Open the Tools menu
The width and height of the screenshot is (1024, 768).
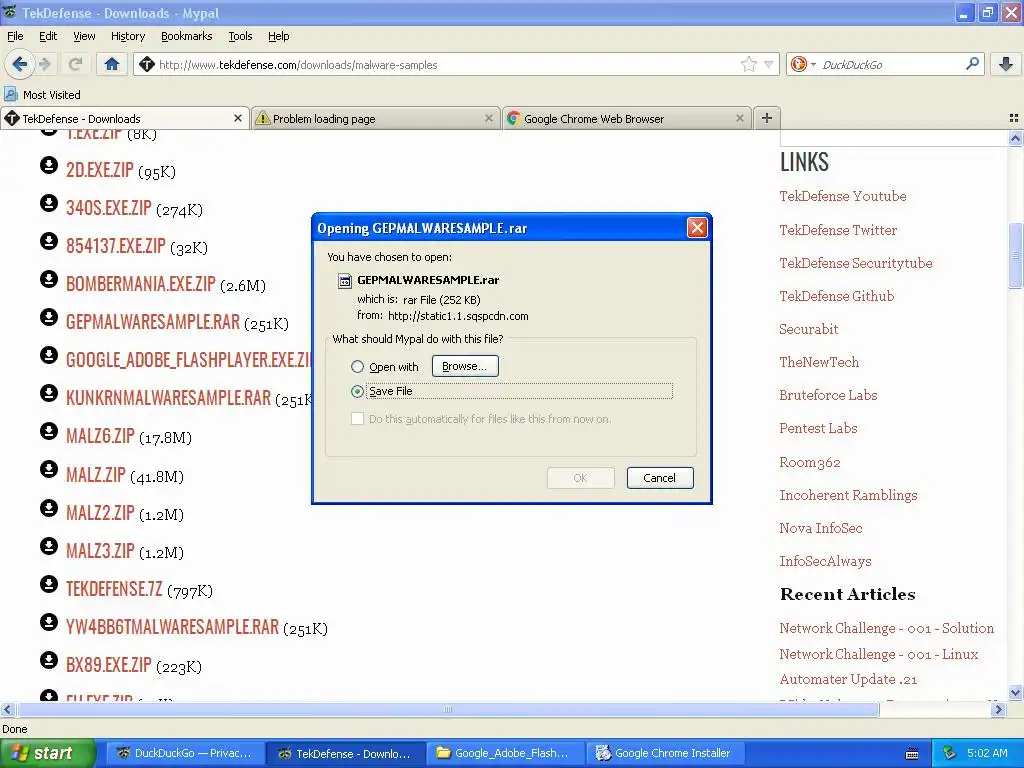click(x=240, y=36)
